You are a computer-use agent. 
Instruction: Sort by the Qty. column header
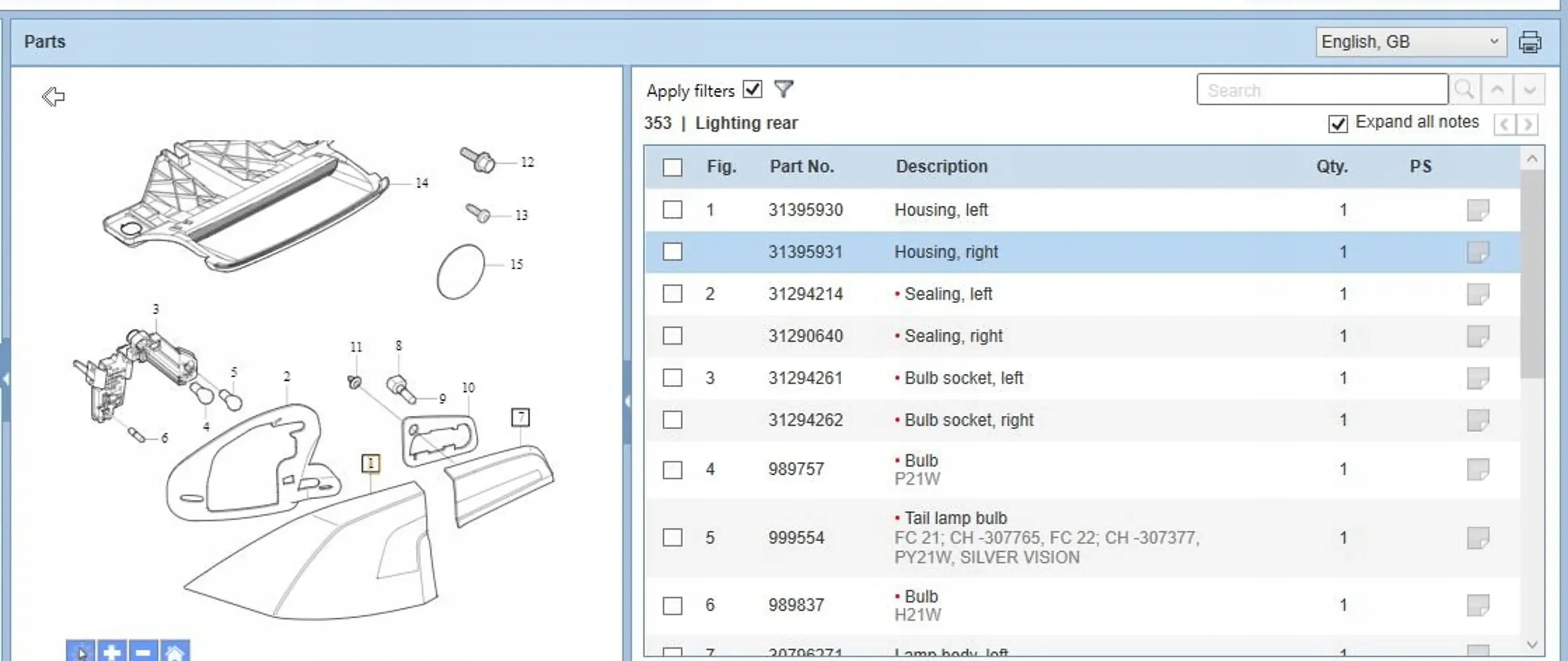pos(1332,167)
